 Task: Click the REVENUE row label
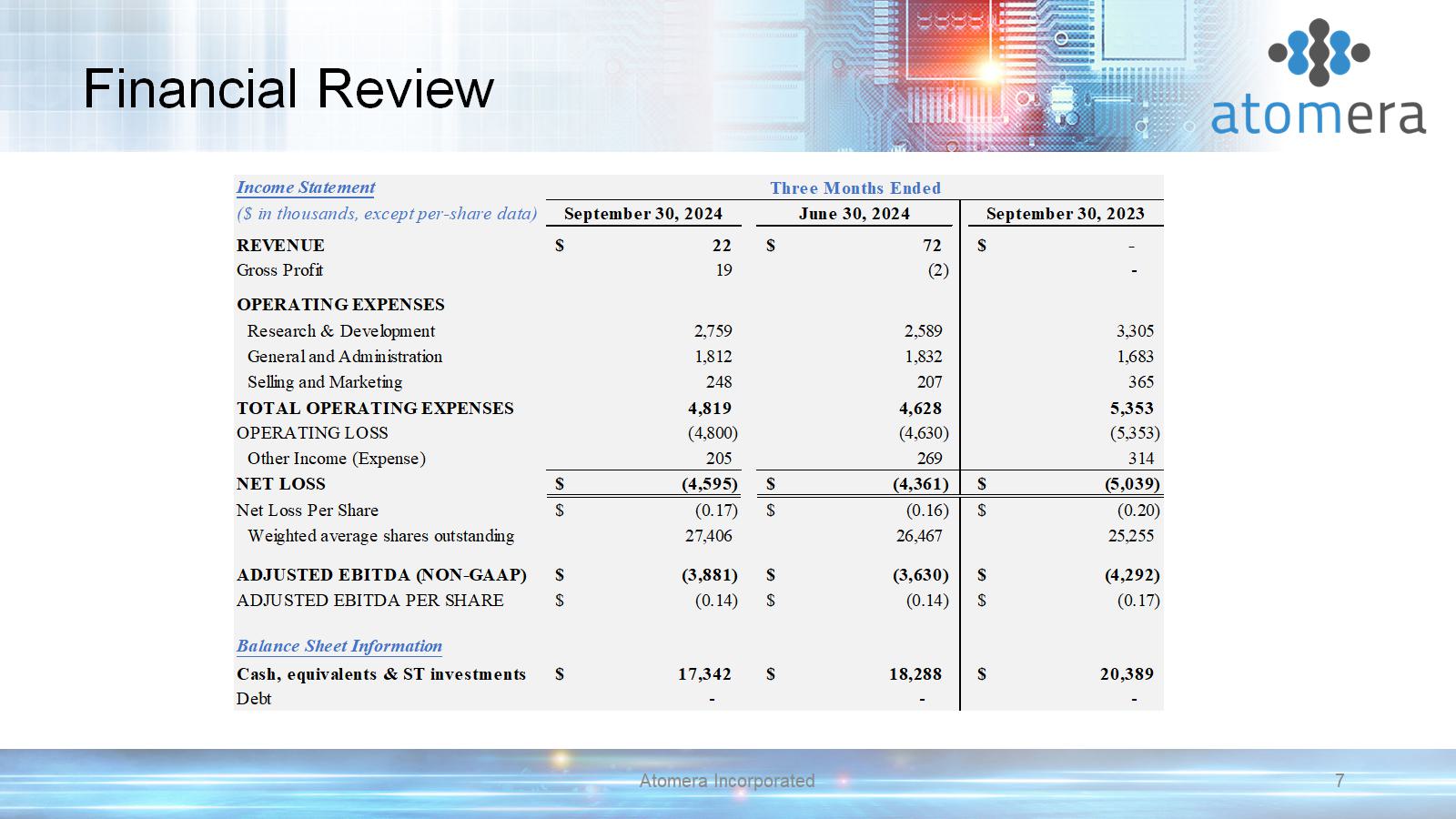pyautogui.click(x=280, y=246)
